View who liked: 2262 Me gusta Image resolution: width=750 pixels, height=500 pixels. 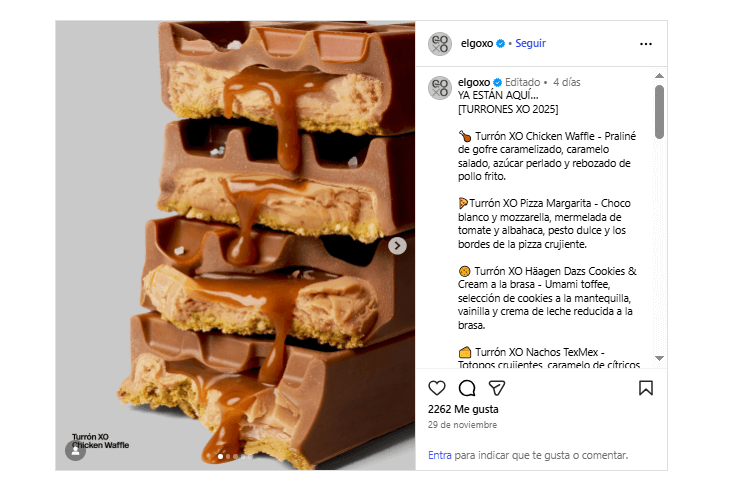pos(463,409)
